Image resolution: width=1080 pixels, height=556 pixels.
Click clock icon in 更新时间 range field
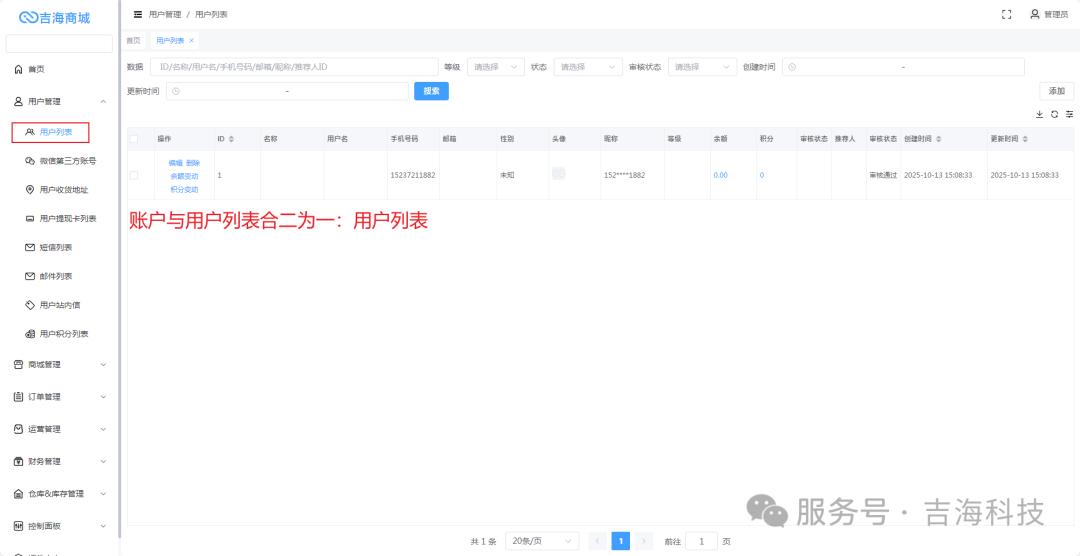176,91
